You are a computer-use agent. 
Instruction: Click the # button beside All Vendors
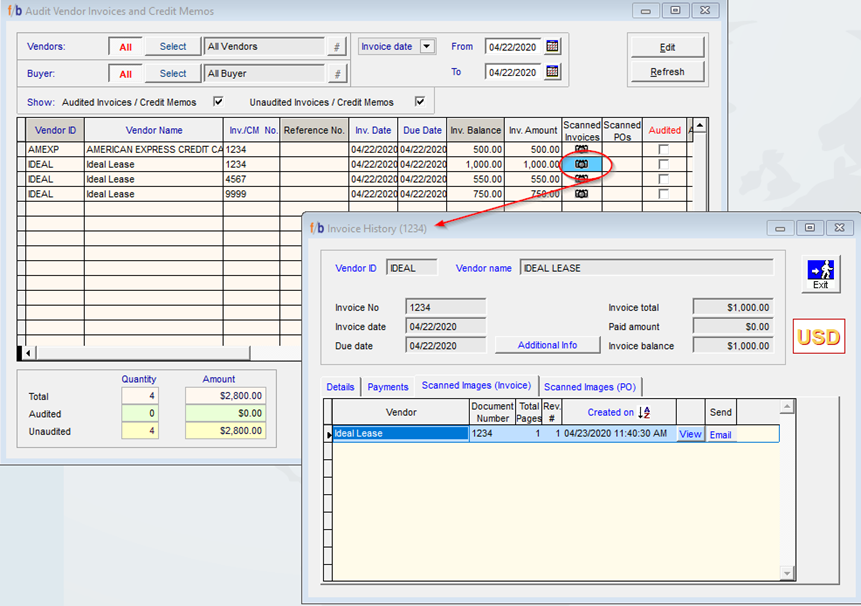337,47
